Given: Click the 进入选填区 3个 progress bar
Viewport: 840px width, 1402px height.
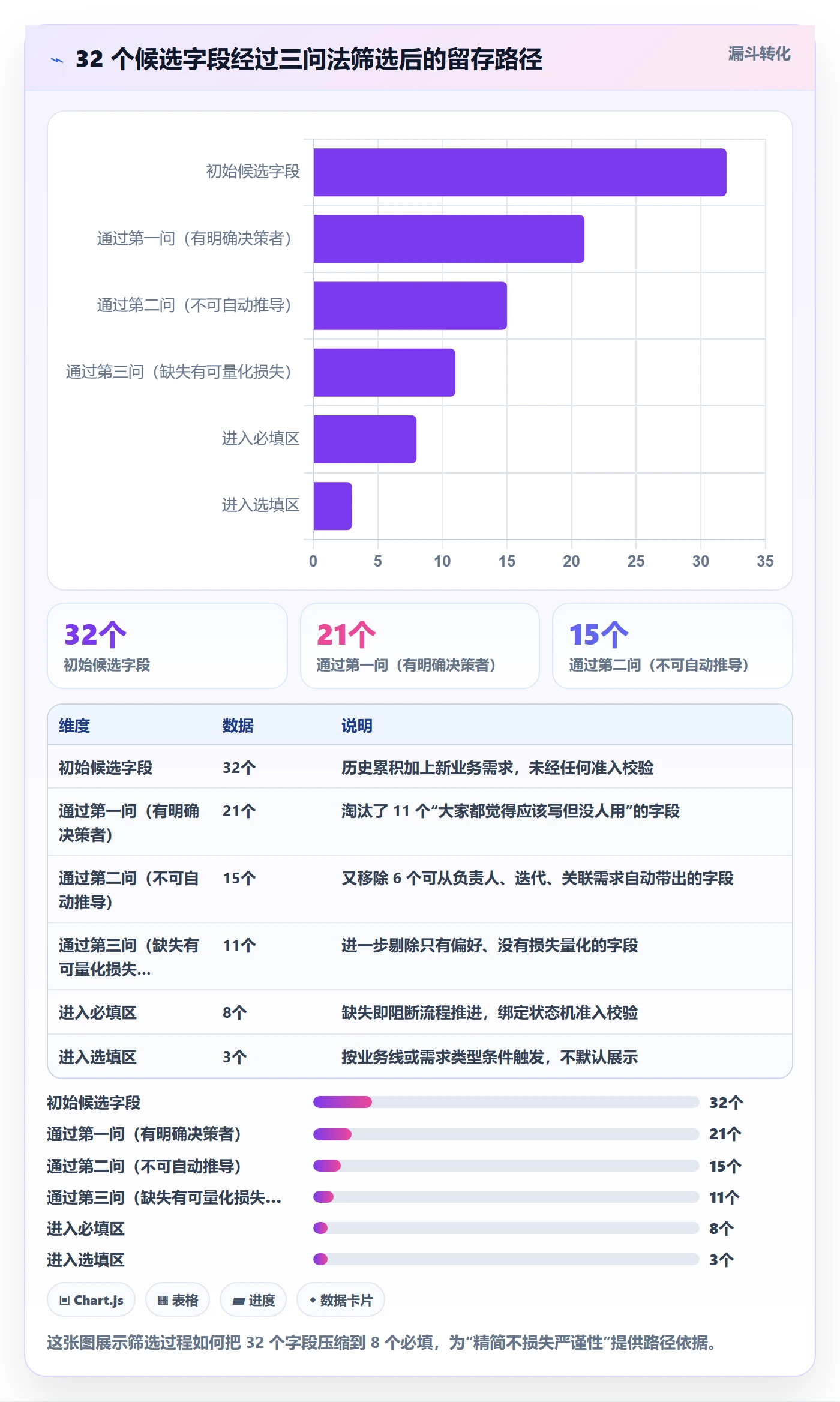Looking at the screenshot, I should 506,1259.
